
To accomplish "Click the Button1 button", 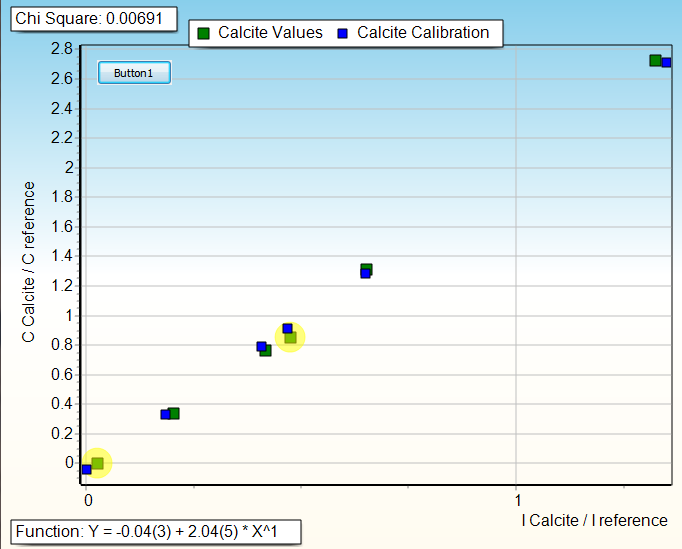I will coord(134,73).
